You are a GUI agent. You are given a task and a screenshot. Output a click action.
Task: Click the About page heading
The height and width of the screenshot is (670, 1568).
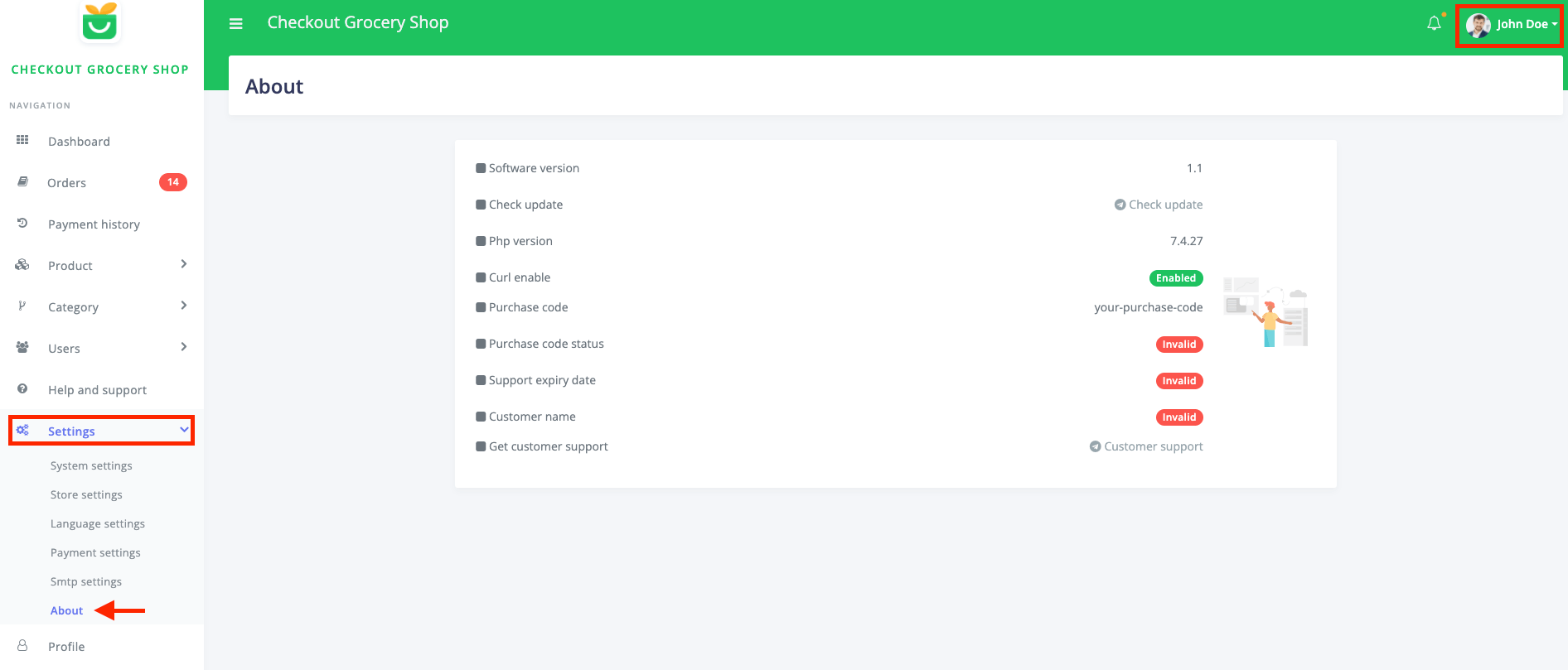[x=274, y=86]
